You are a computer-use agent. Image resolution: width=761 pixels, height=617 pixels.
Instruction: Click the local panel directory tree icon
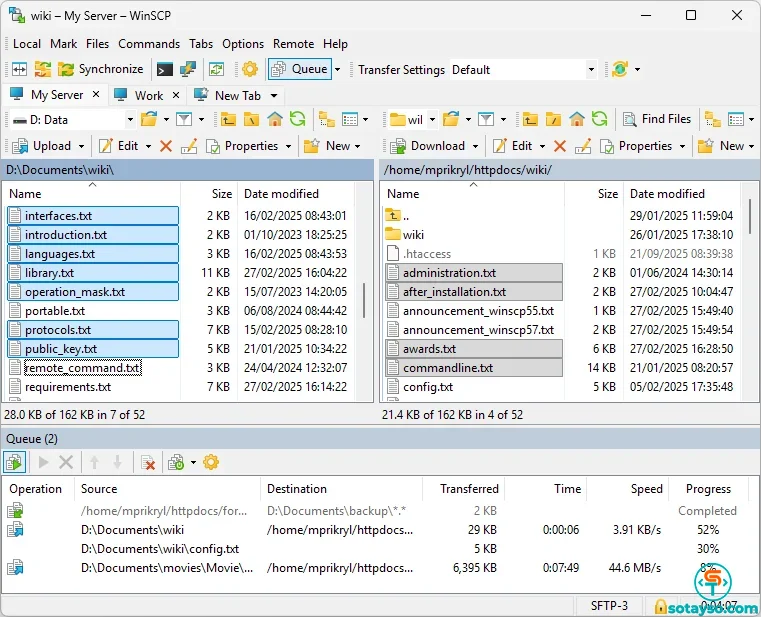(327, 119)
